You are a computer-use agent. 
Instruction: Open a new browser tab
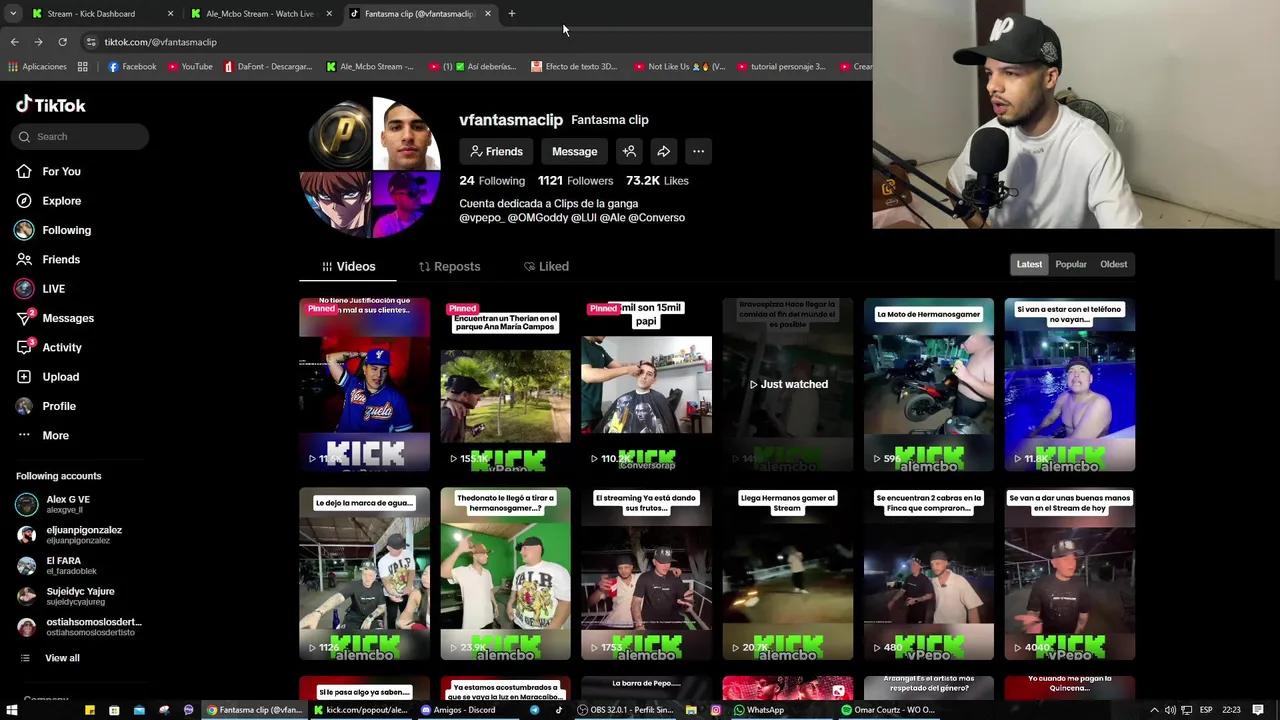pyautogui.click(x=511, y=14)
